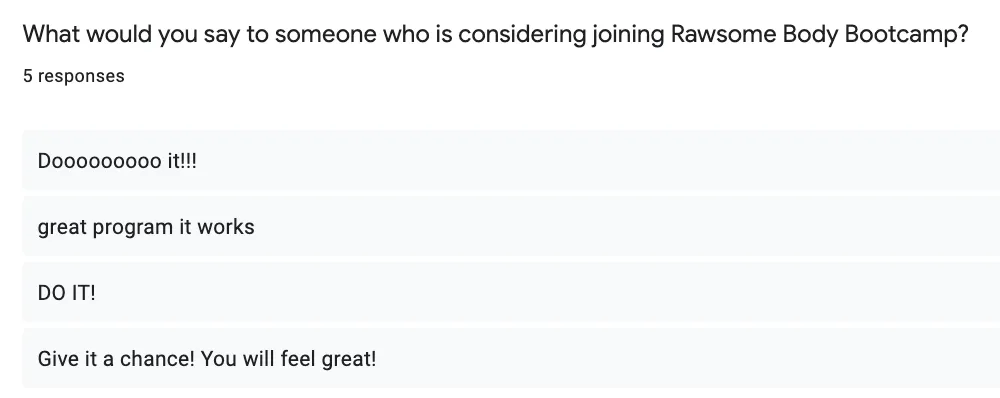Click the text "You will feel great!"
This screenshot has height=398, width=1000.
coord(288,359)
